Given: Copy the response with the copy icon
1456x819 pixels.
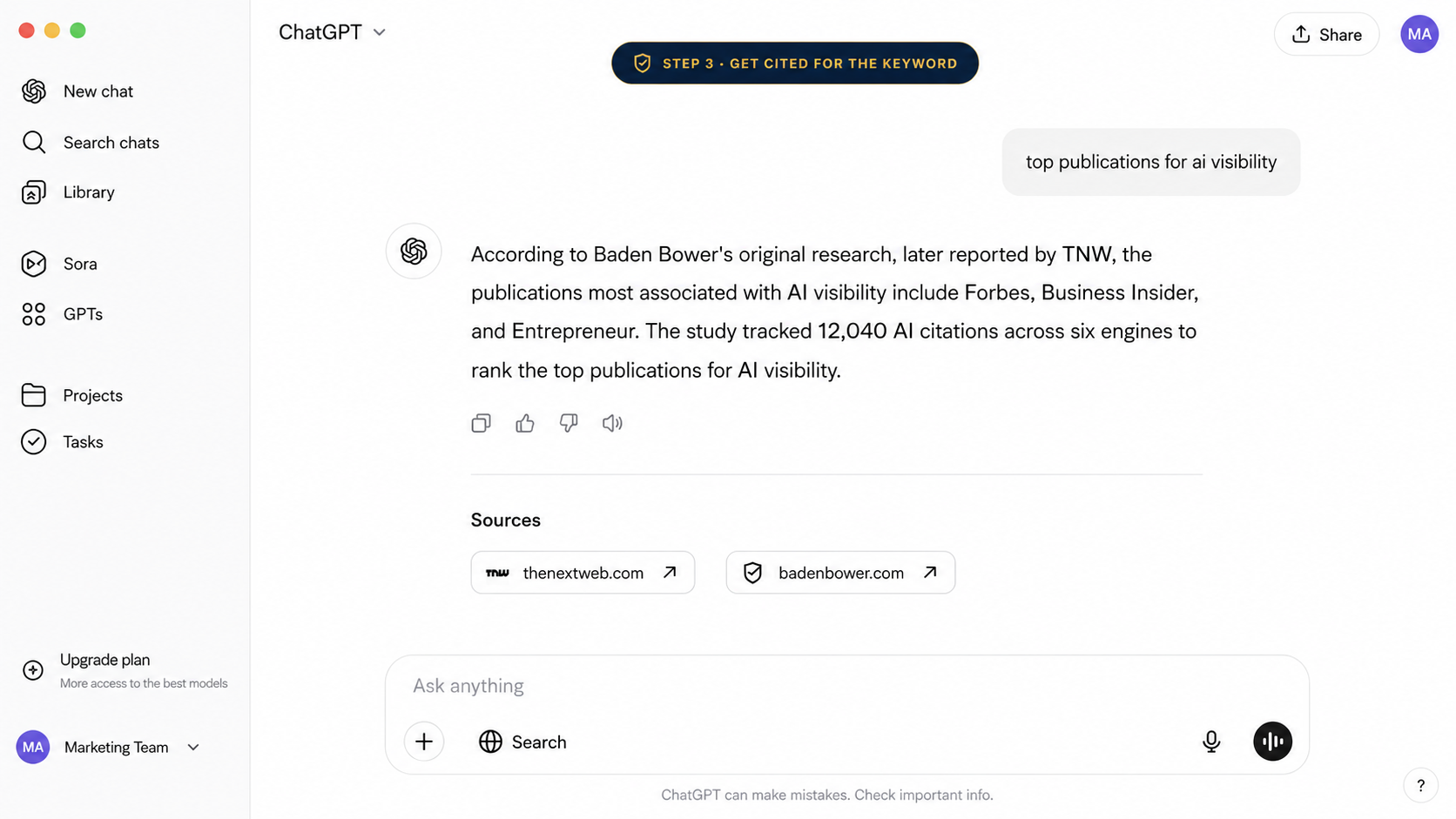Looking at the screenshot, I should point(482,423).
